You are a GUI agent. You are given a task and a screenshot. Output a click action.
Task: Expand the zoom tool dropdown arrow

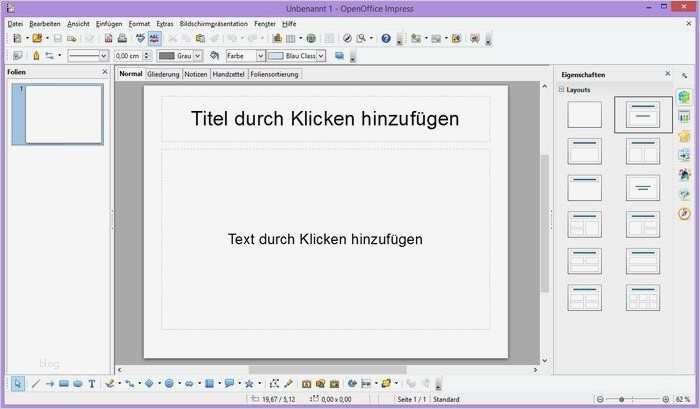click(371, 39)
